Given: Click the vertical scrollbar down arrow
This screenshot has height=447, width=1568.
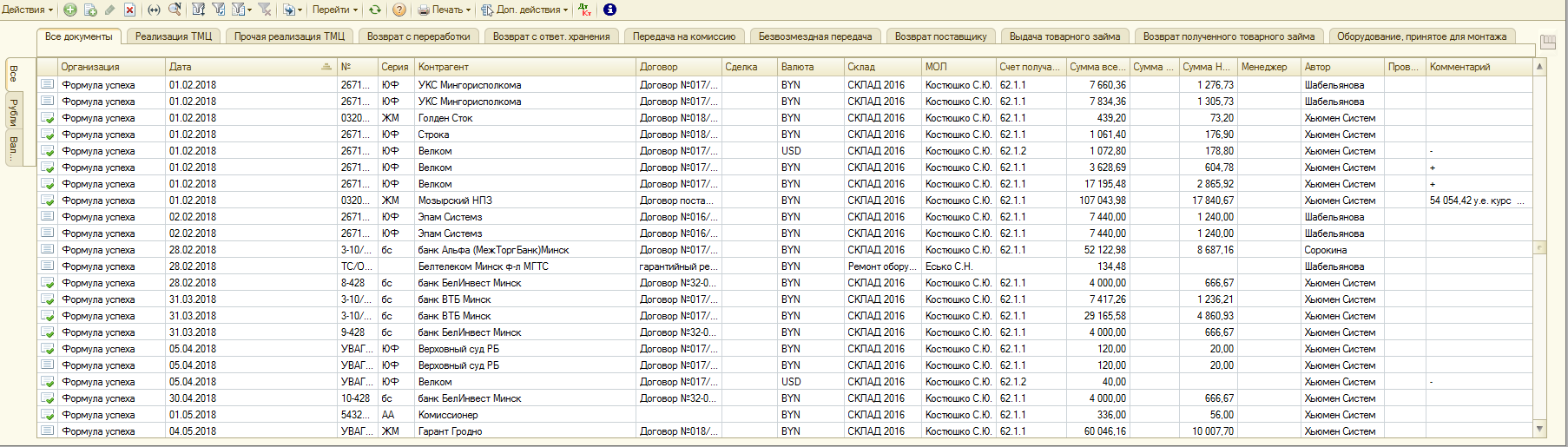Looking at the screenshot, I should [x=1540, y=429].
